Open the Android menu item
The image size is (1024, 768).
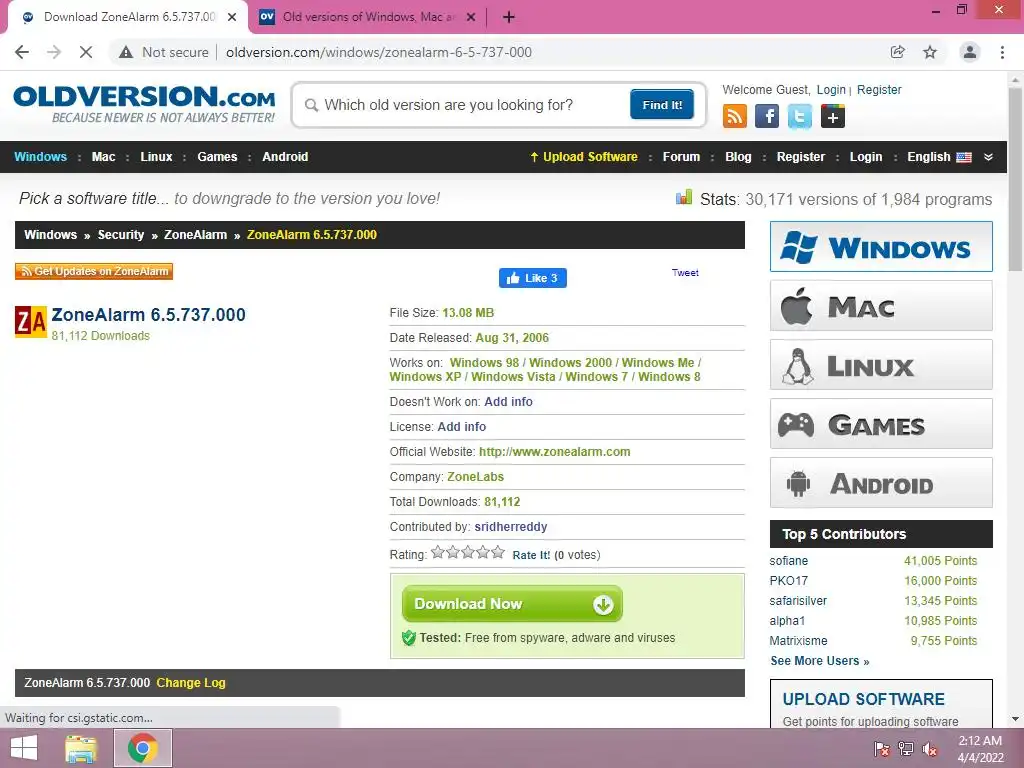(x=285, y=157)
